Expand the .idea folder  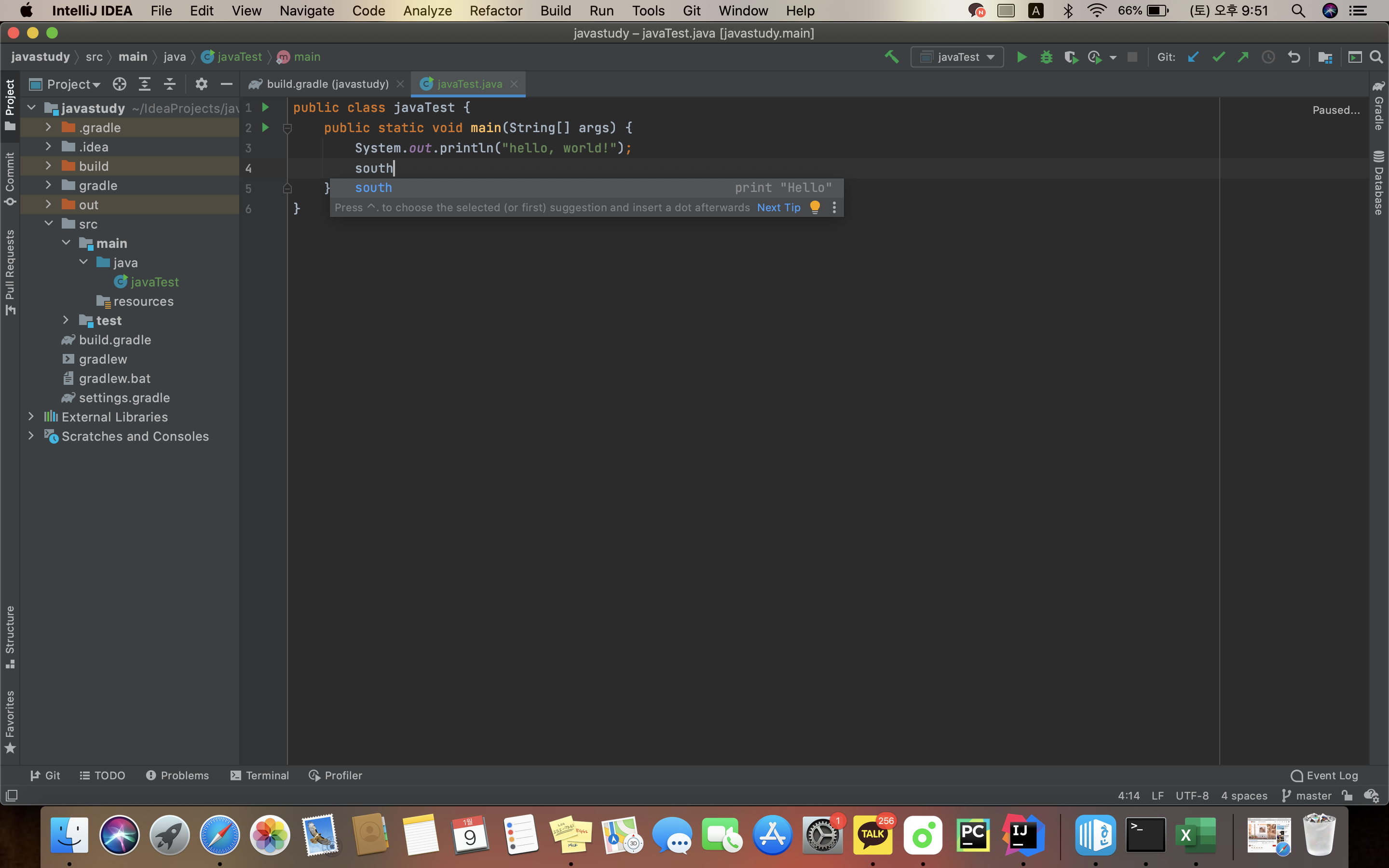click(x=49, y=147)
